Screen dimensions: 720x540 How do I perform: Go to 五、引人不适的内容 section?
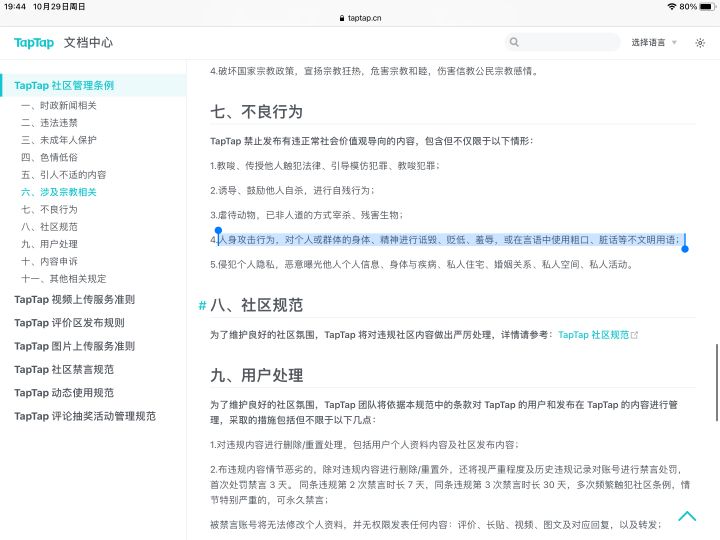[63, 175]
